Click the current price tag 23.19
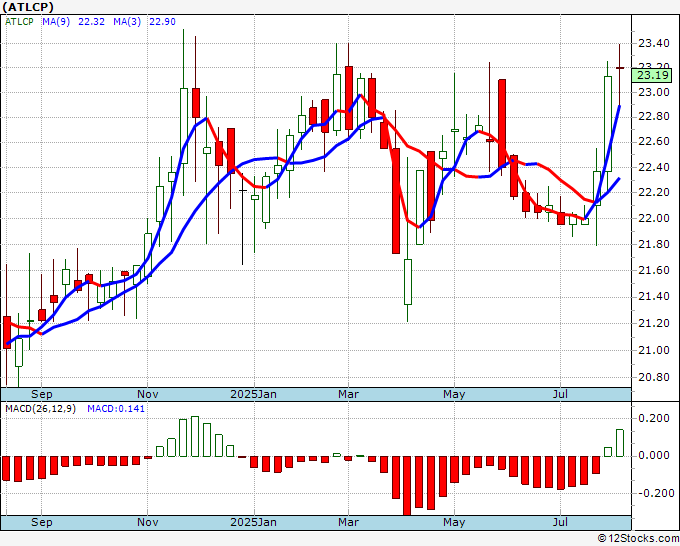680x546 pixels. [x=653, y=75]
